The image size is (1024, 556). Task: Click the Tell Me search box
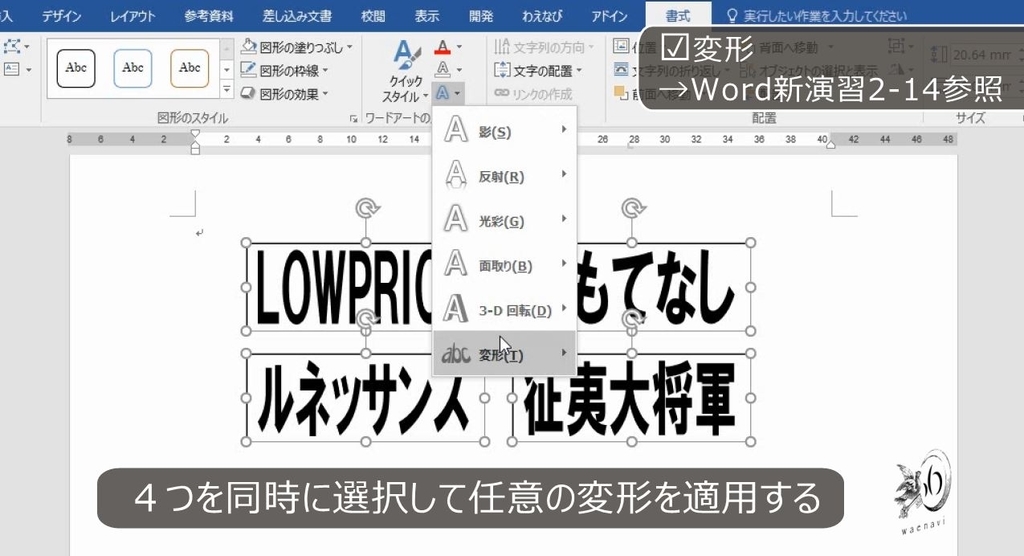click(816, 16)
